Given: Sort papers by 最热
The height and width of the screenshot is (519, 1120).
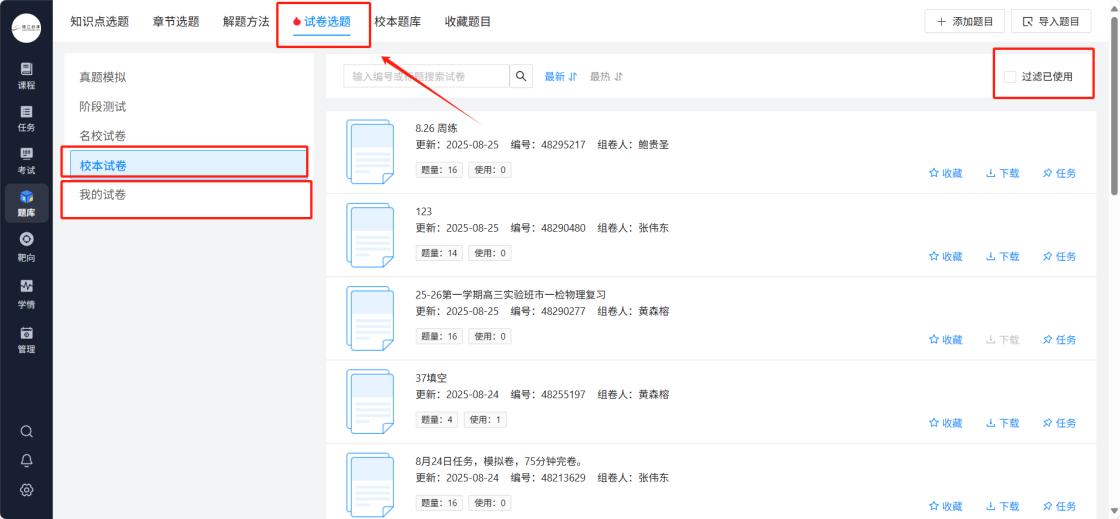Looking at the screenshot, I should point(606,76).
